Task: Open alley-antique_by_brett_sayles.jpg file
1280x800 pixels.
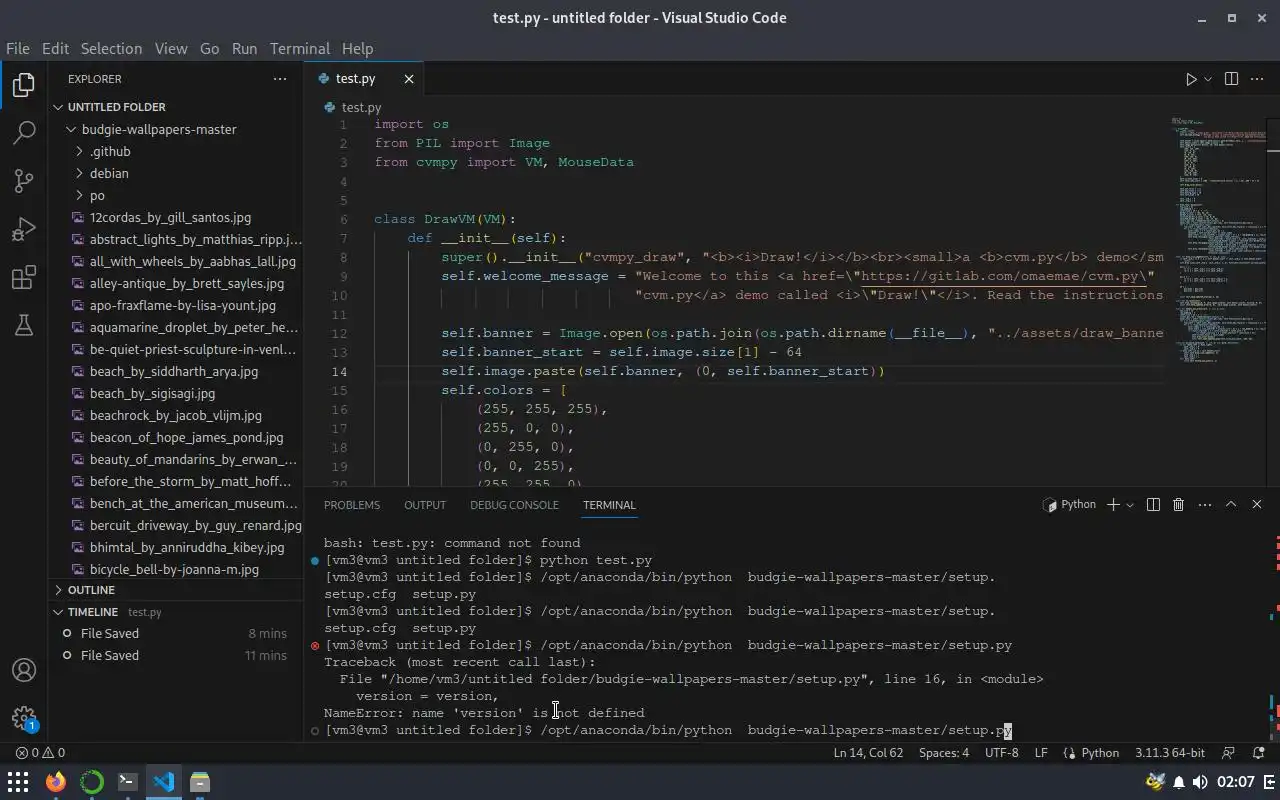Action: tap(176, 283)
